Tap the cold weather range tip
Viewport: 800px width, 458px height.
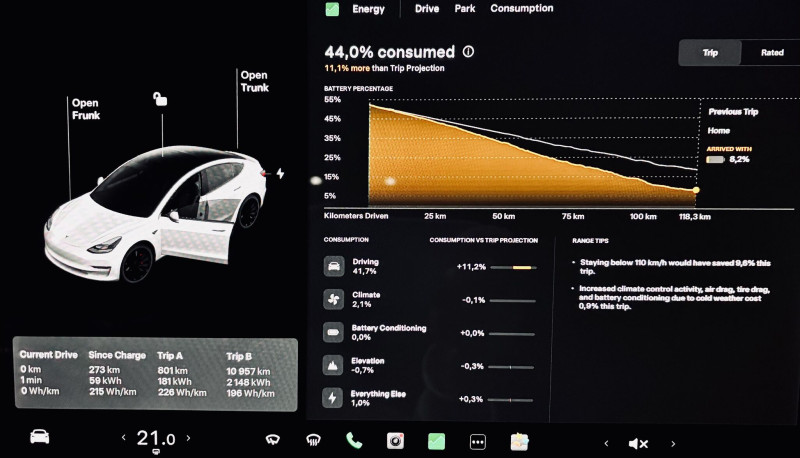tap(673, 297)
